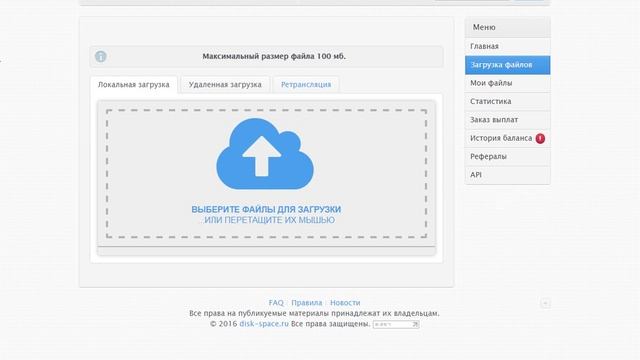Viewport: 640px width, 360px height.
Task: Switch to the Локальная загрузка tab
Action: [134, 84]
